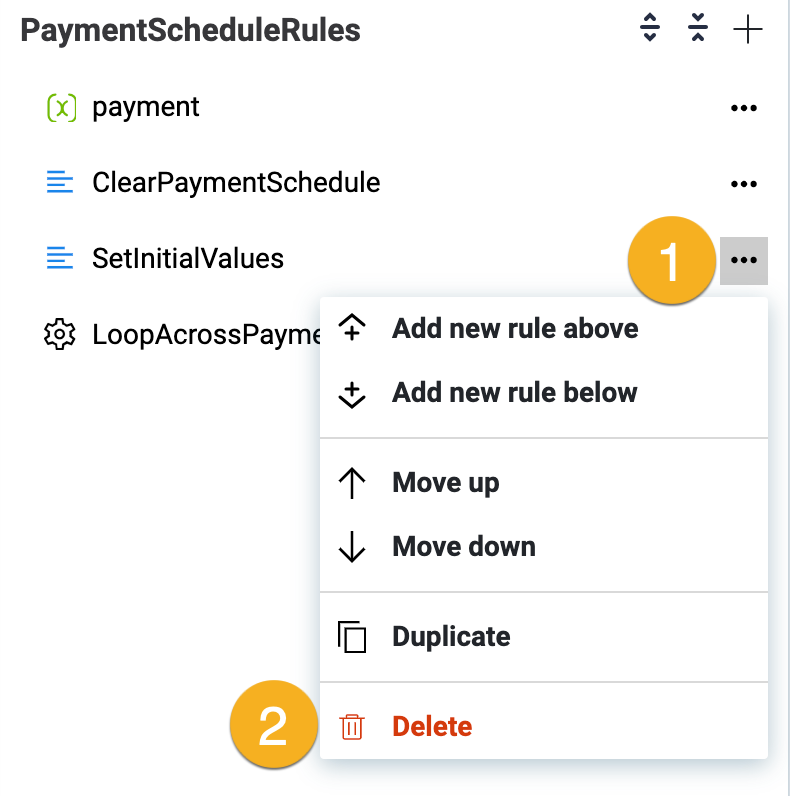Duplicate the SetInitialValues rule
Image resolution: width=790 pixels, height=796 pixels.
click(451, 637)
